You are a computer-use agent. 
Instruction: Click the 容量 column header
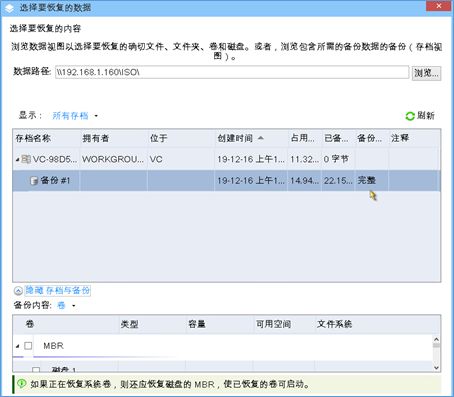point(220,324)
